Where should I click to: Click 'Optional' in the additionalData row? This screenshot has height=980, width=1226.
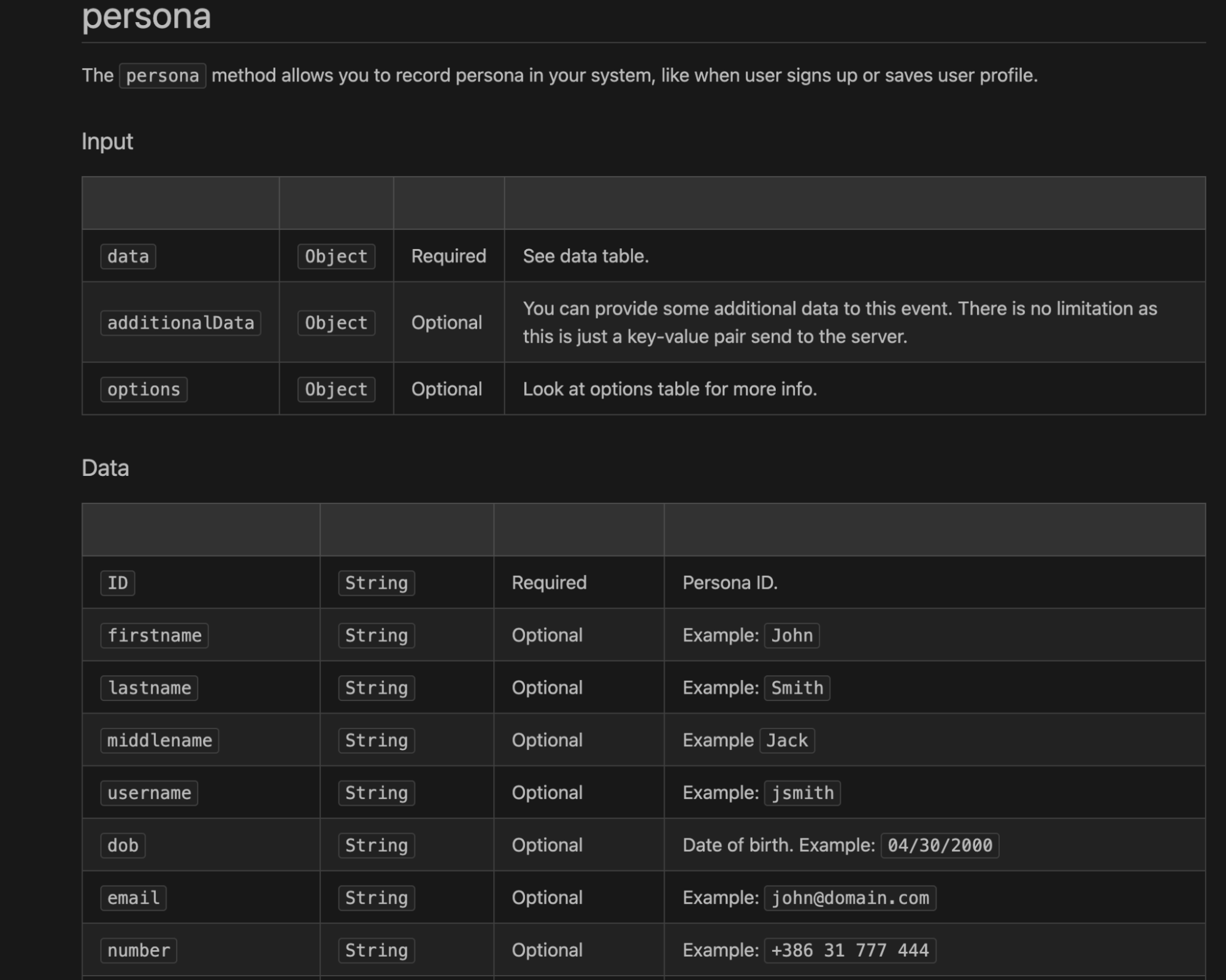coord(446,323)
